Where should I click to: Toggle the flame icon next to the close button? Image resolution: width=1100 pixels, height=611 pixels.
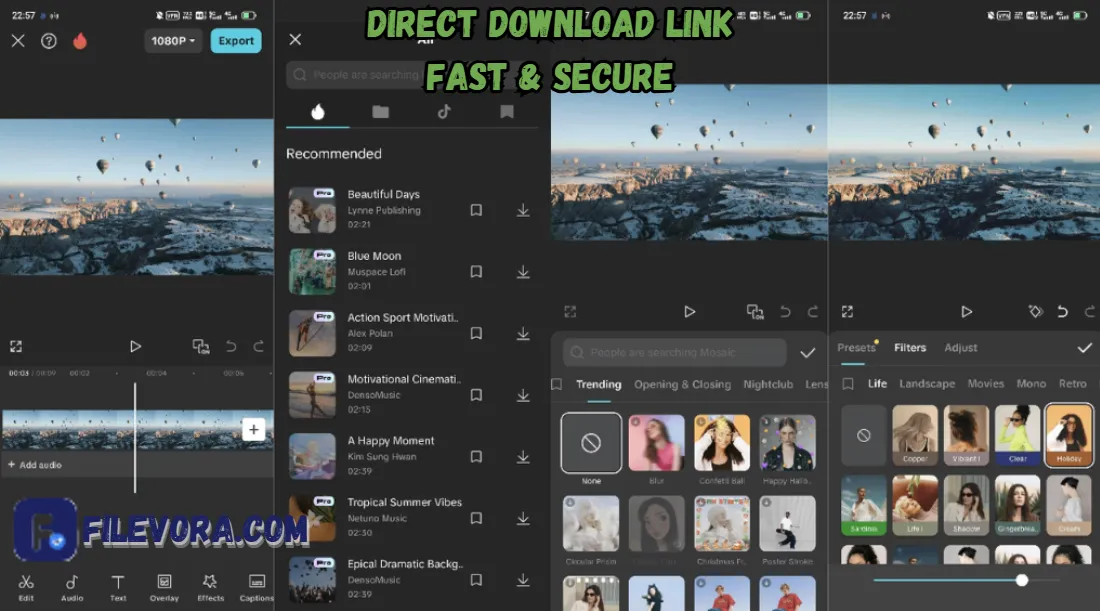(80, 41)
